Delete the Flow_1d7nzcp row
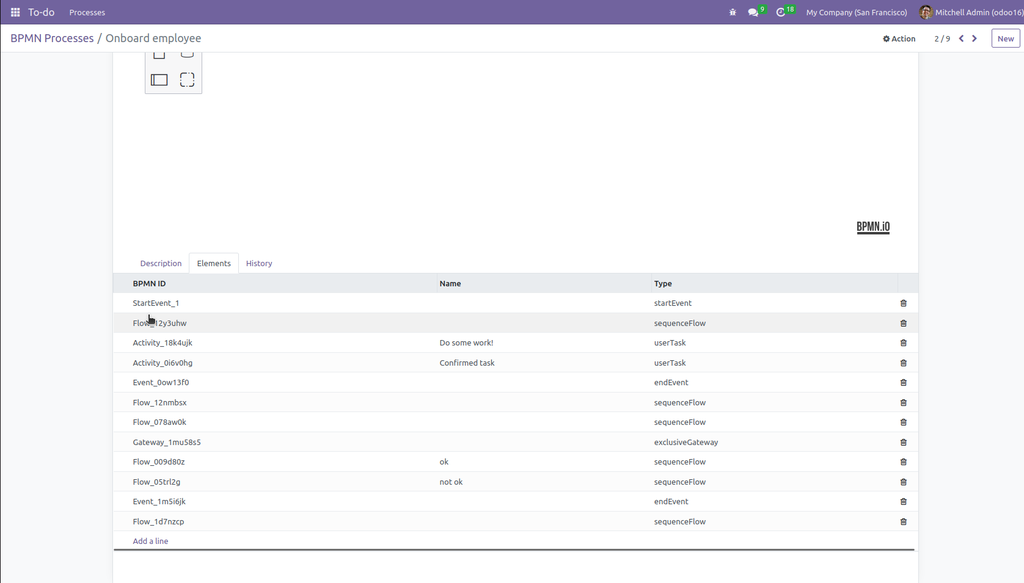The width and height of the screenshot is (1024, 583). tap(904, 522)
